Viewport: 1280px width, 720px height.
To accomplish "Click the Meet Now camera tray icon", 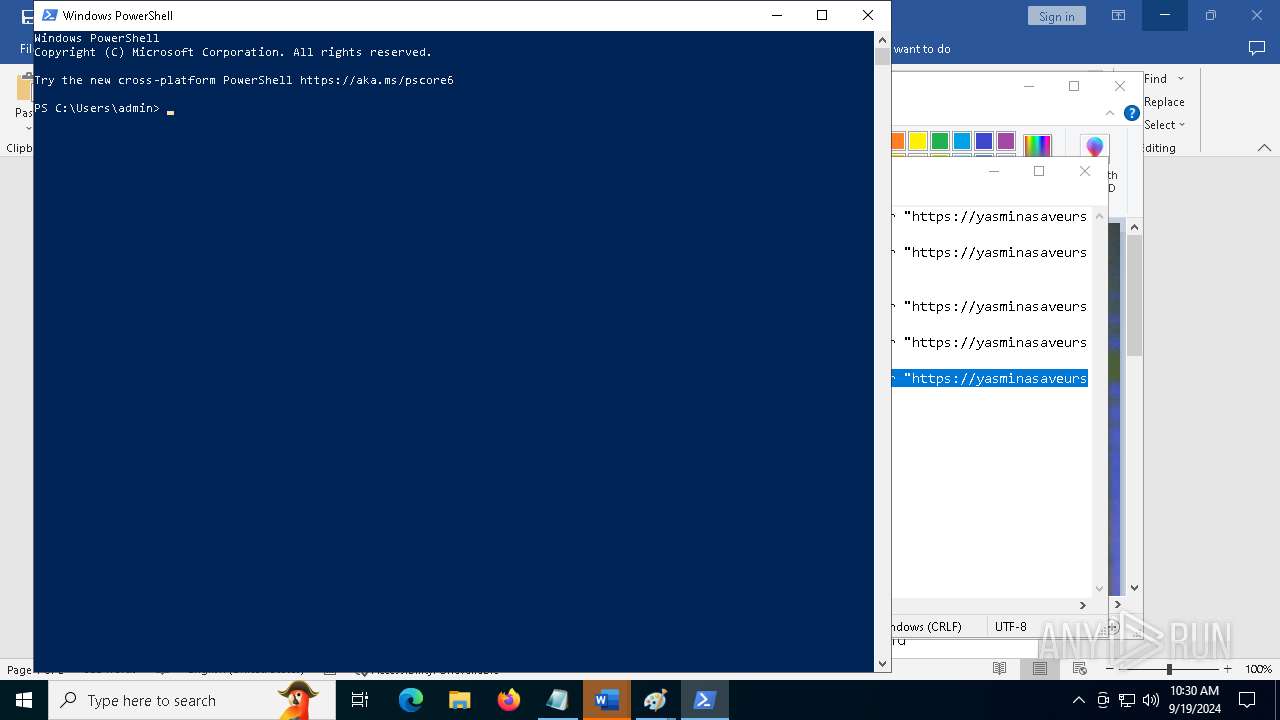I will point(1103,700).
